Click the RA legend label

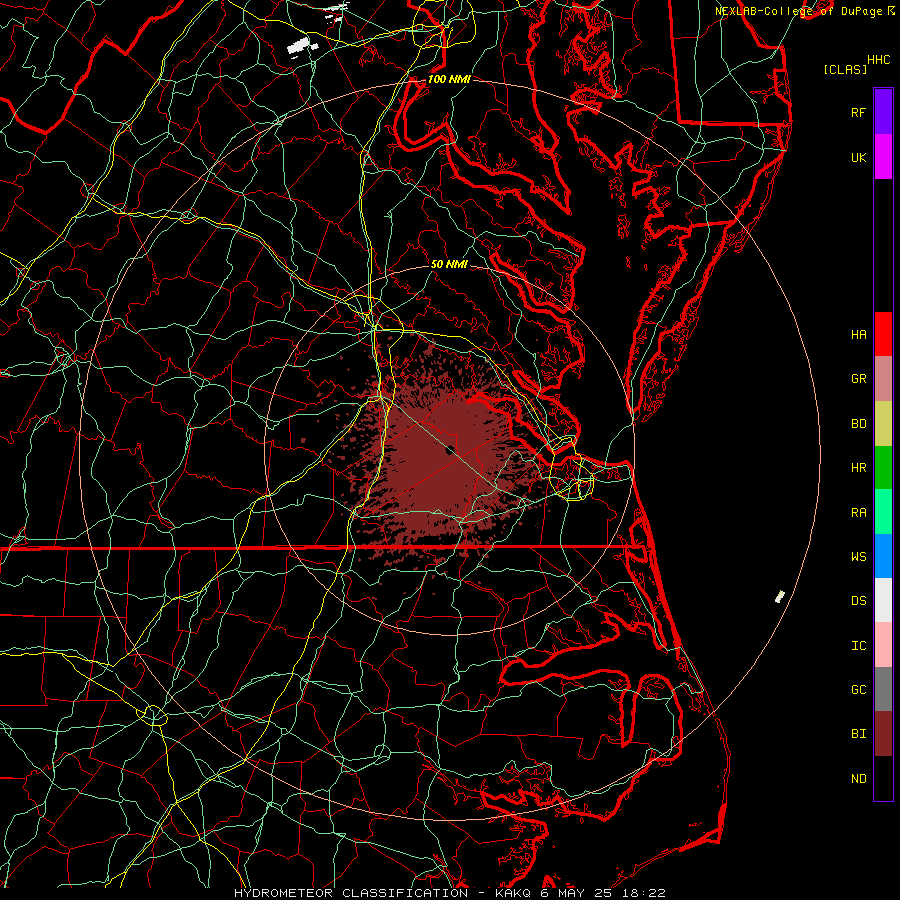[x=859, y=513]
